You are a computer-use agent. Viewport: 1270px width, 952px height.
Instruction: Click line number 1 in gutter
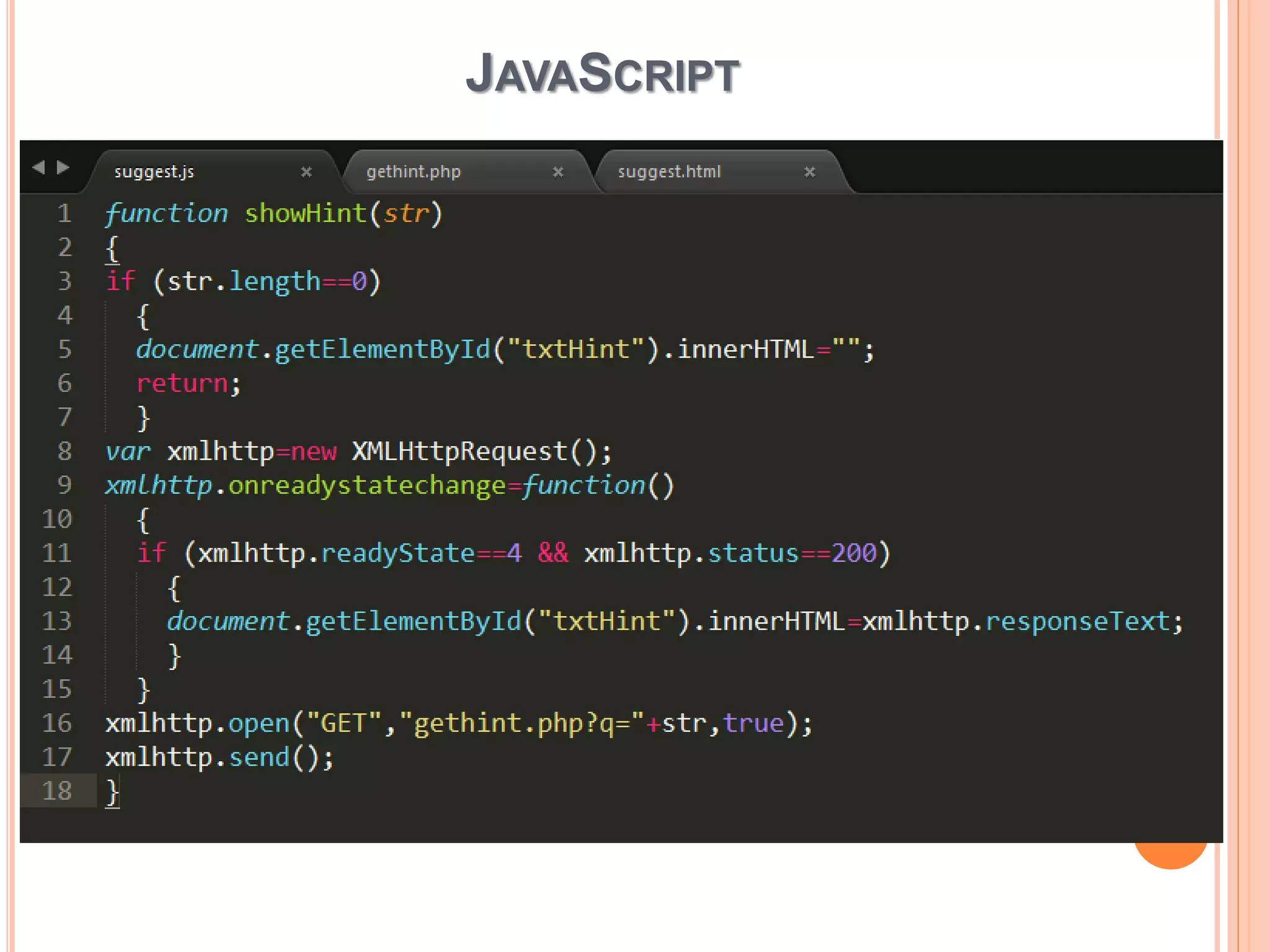point(65,214)
